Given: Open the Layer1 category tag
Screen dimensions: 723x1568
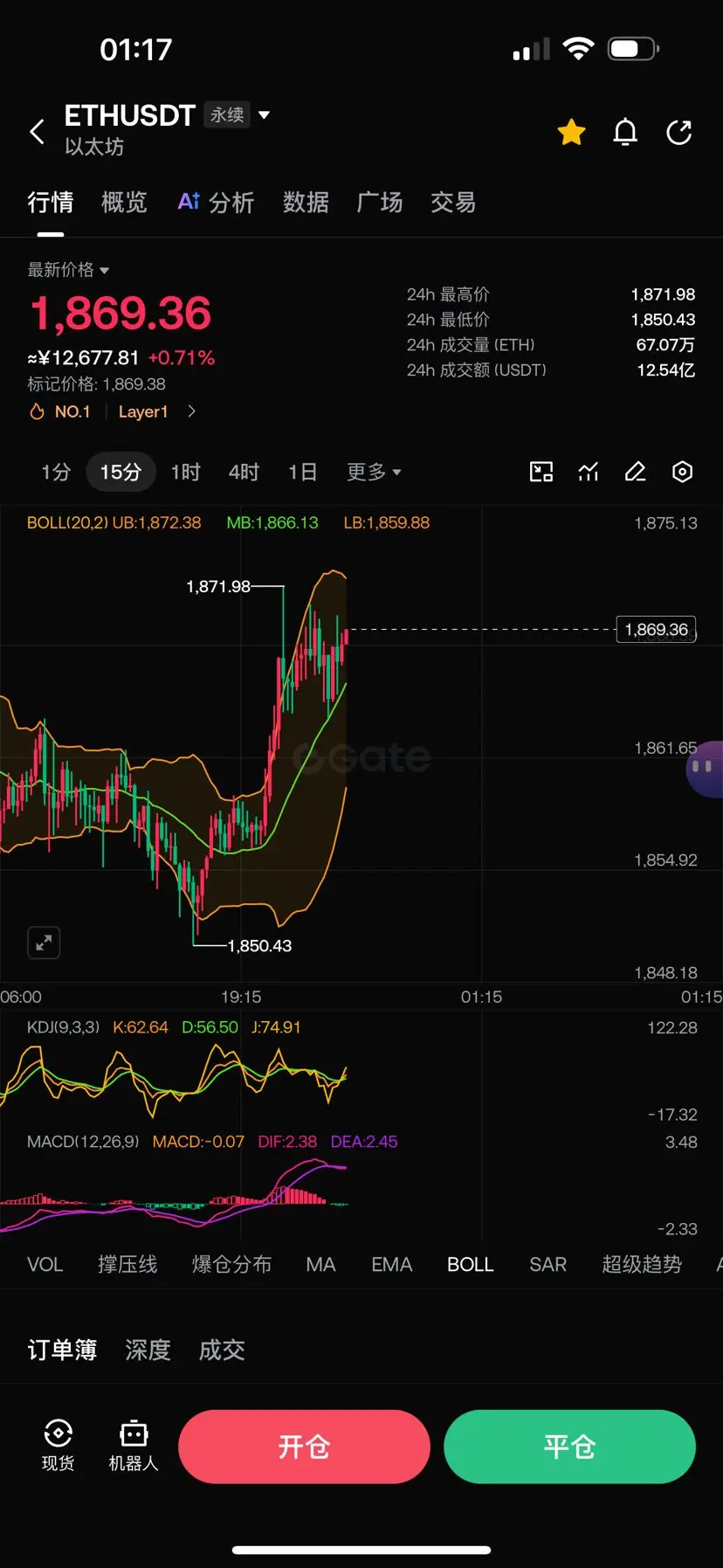Looking at the screenshot, I should pyautogui.click(x=143, y=411).
